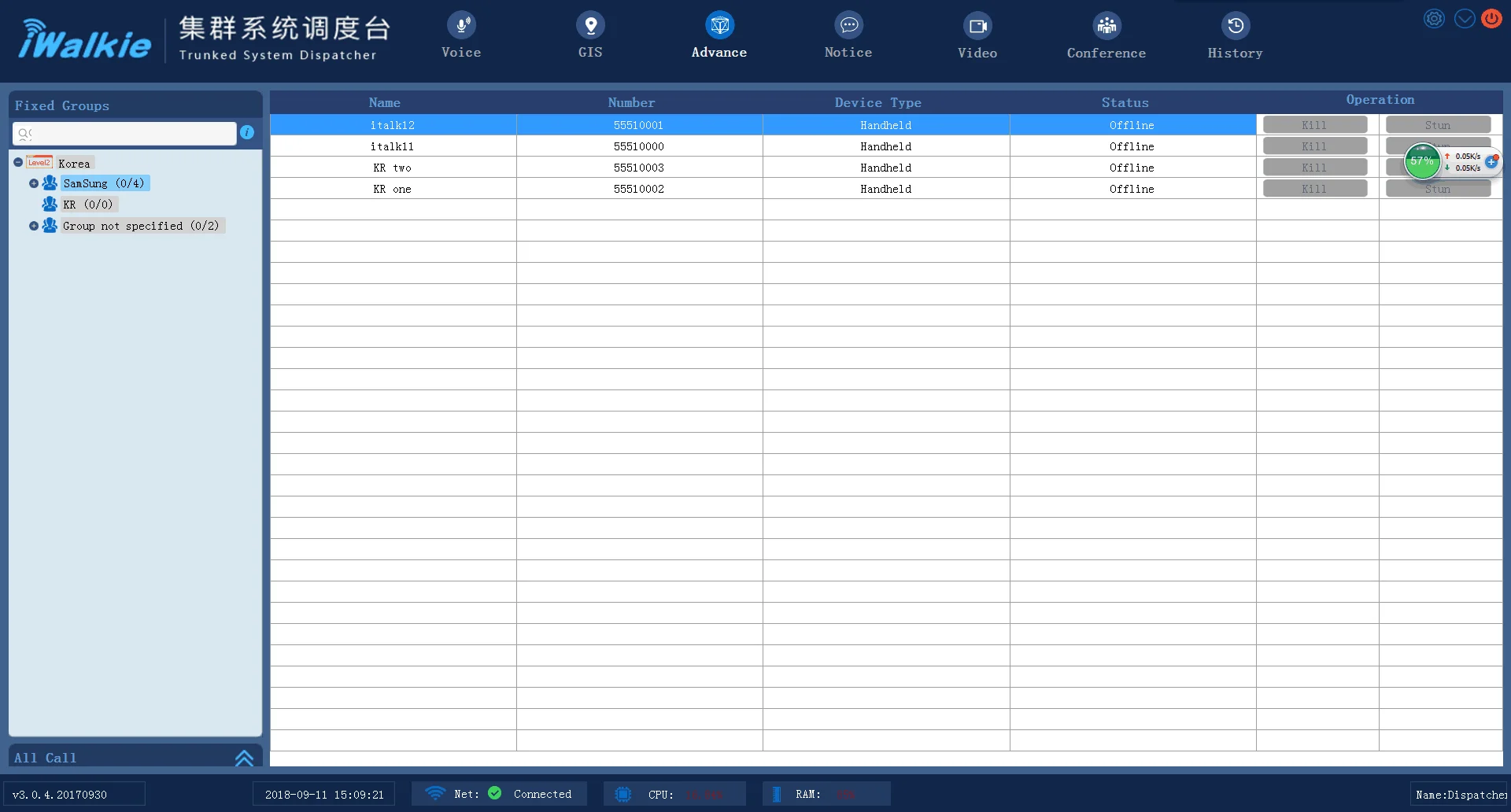Expand the SamSung group node
1511x812 pixels.
pos(34,183)
